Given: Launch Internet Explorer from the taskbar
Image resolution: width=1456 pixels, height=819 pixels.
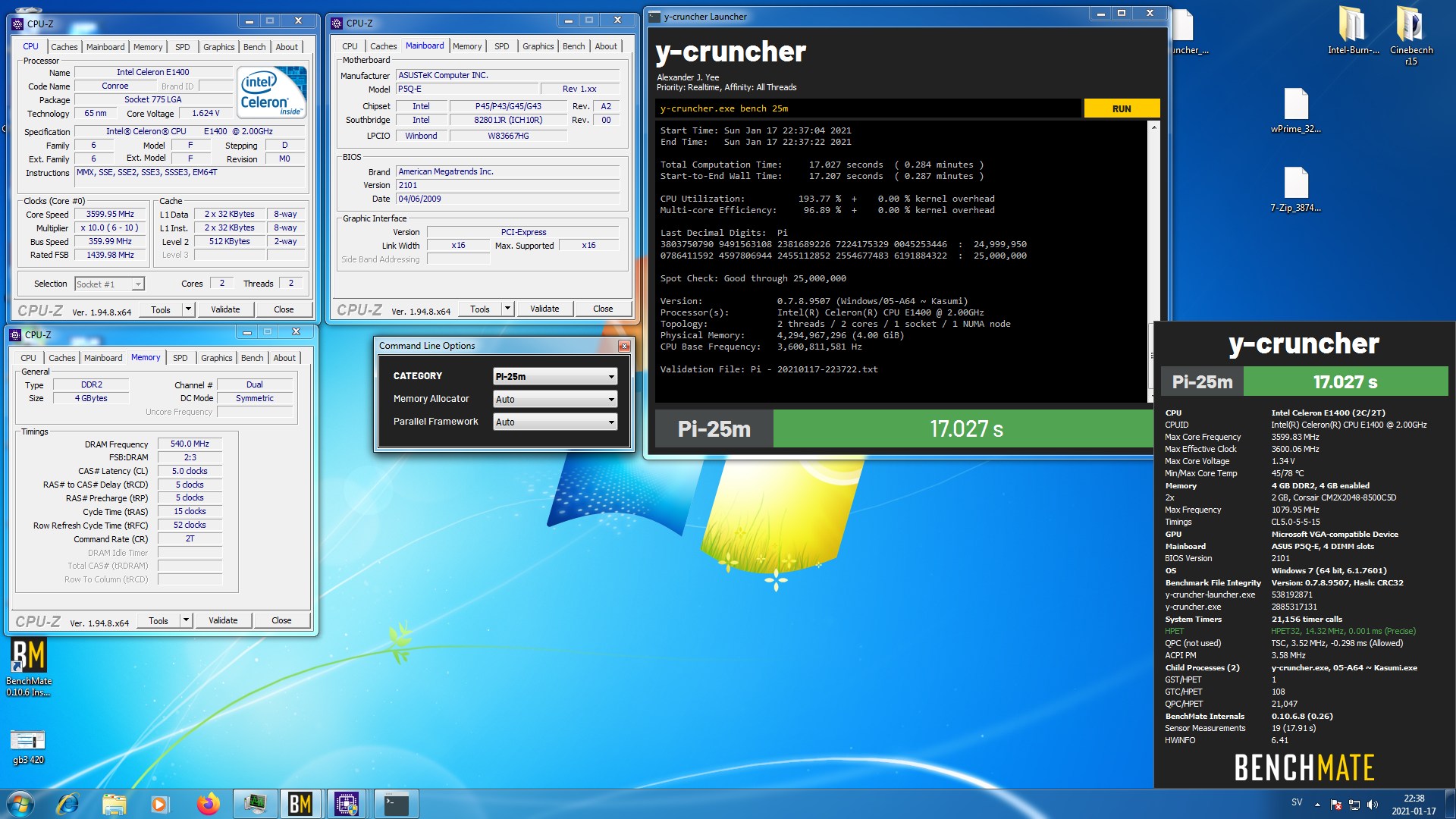Looking at the screenshot, I should coord(68,804).
